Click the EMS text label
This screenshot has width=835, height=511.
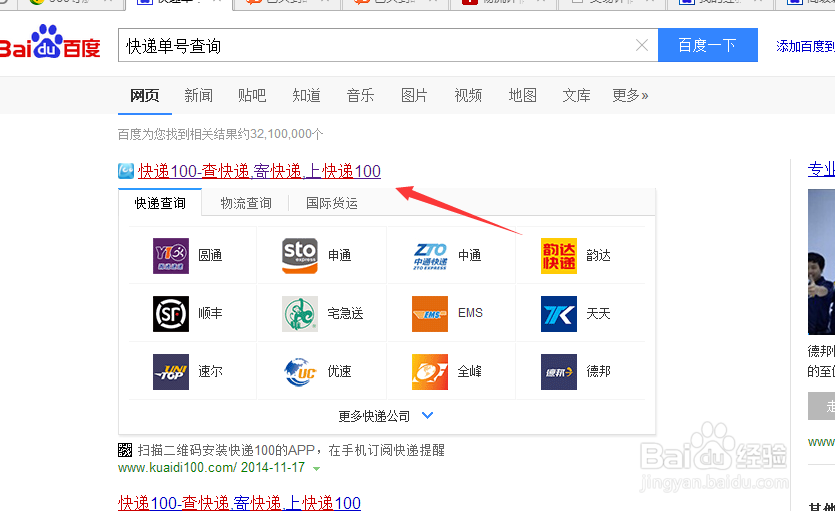point(470,313)
